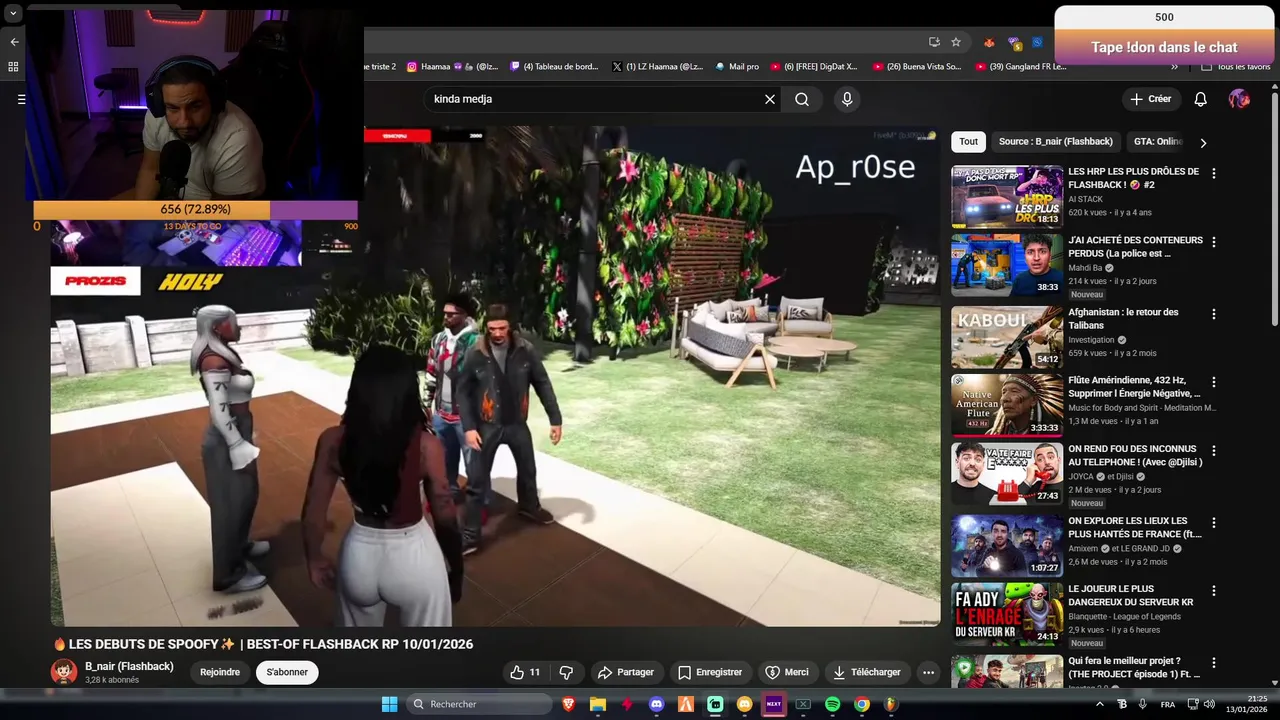The width and height of the screenshot is (1280, 720).
Task: Open 'Flûte Amérindienne, 432 Hz' video title
Action: coord(1134,387)
